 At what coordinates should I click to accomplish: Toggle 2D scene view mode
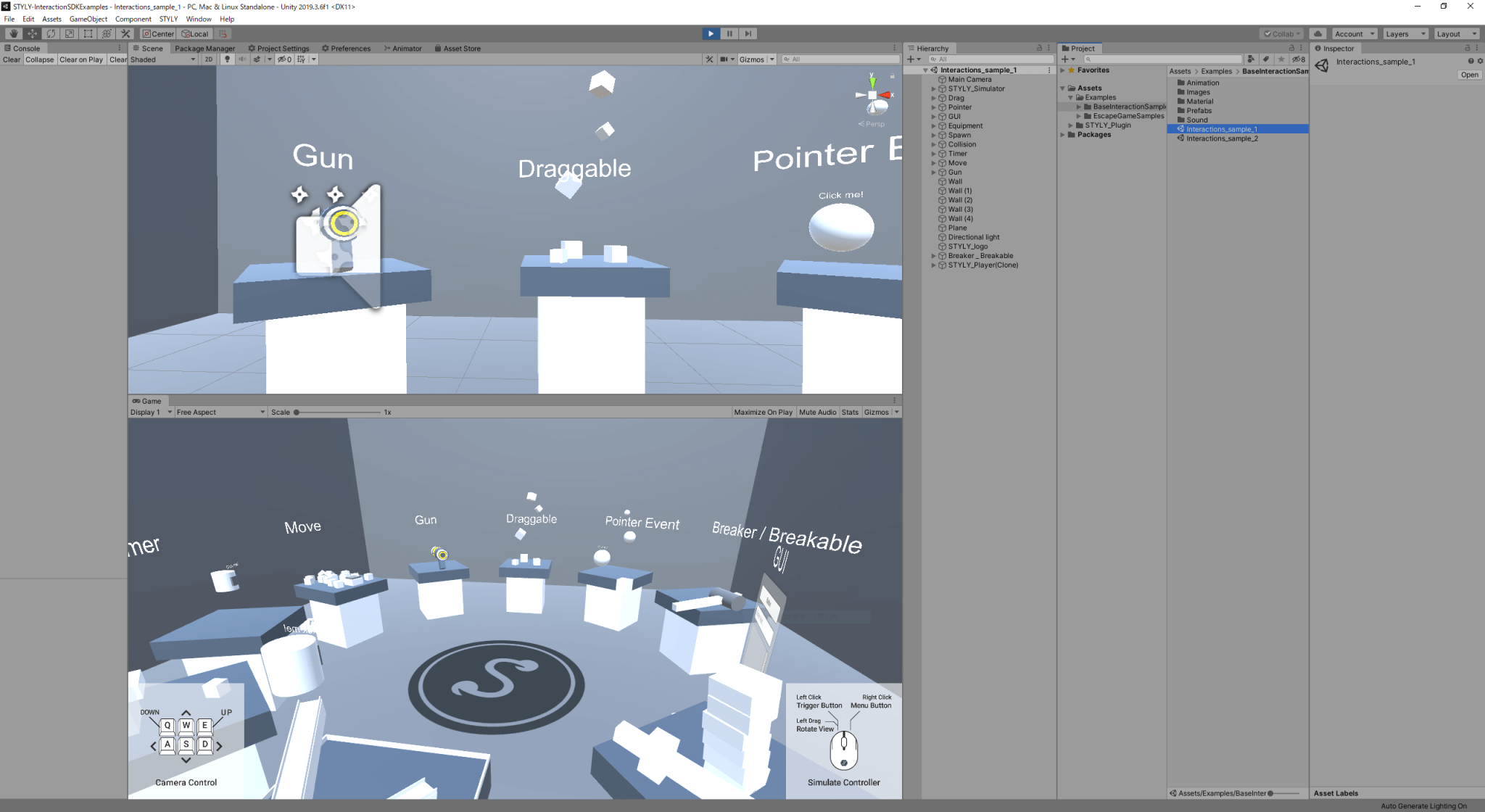[209, 59]
